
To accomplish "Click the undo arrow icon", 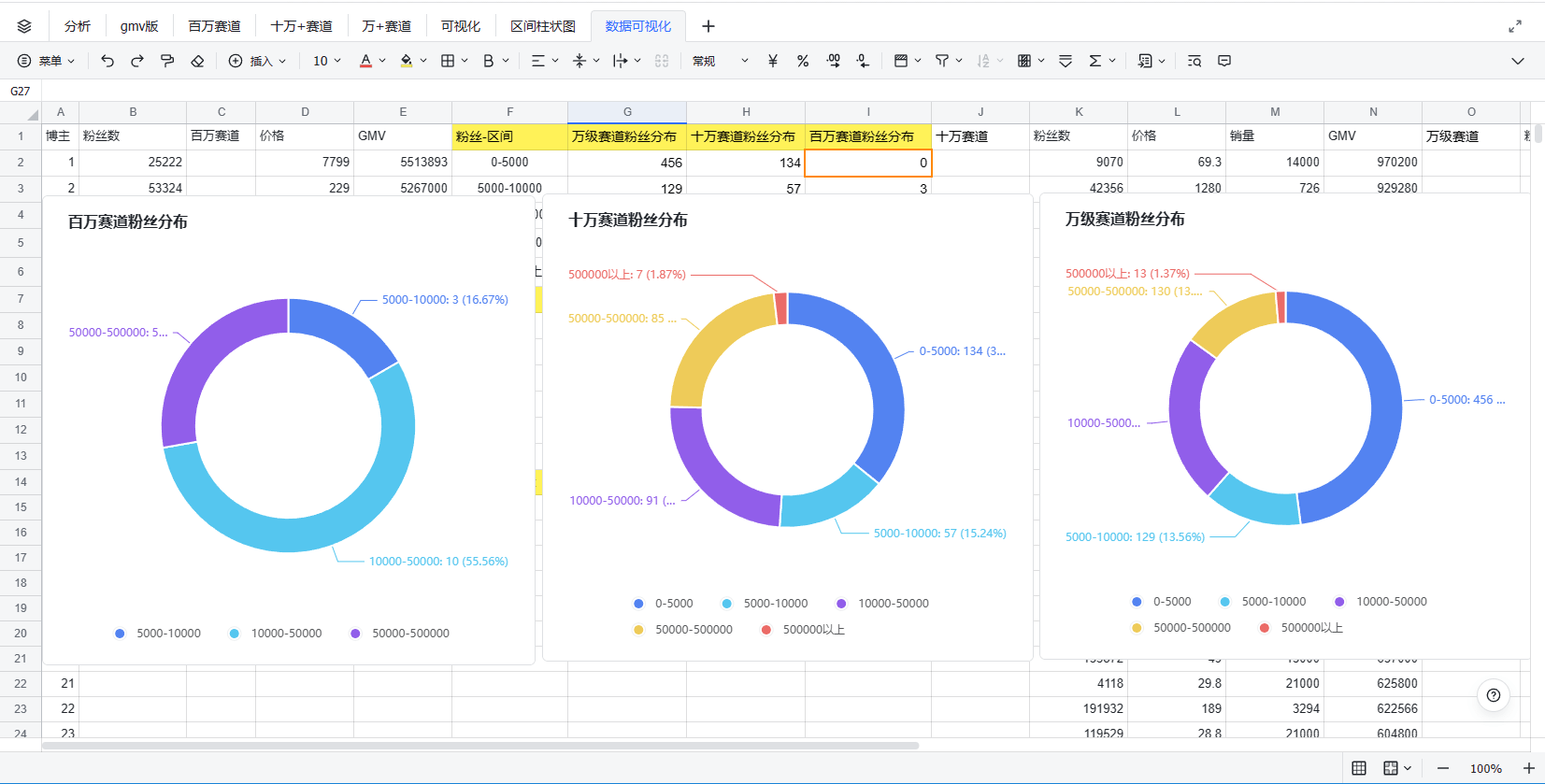I will (x=107, y=61).
